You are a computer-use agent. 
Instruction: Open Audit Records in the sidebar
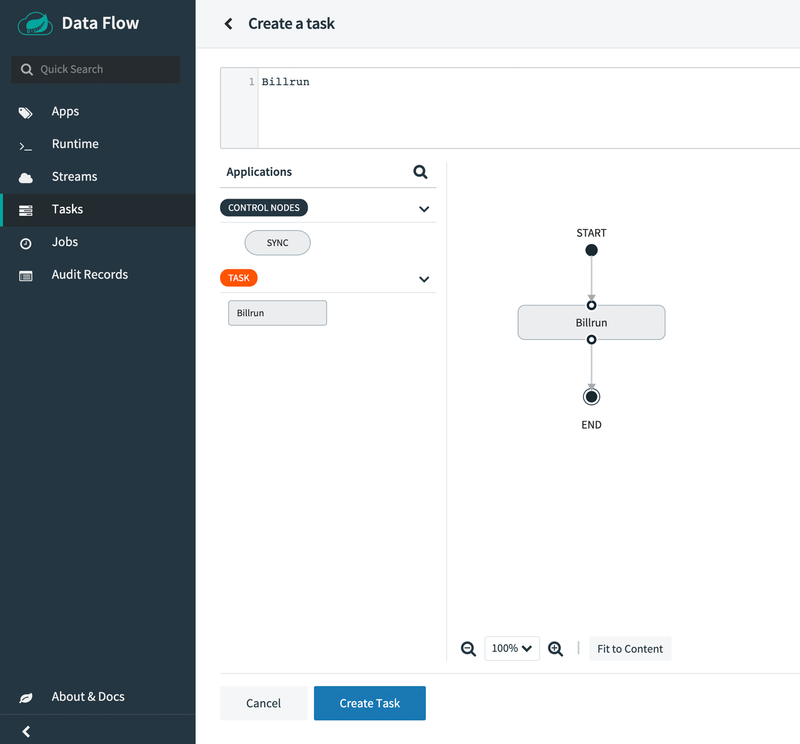pyautogui.click(x=98, y=275)
